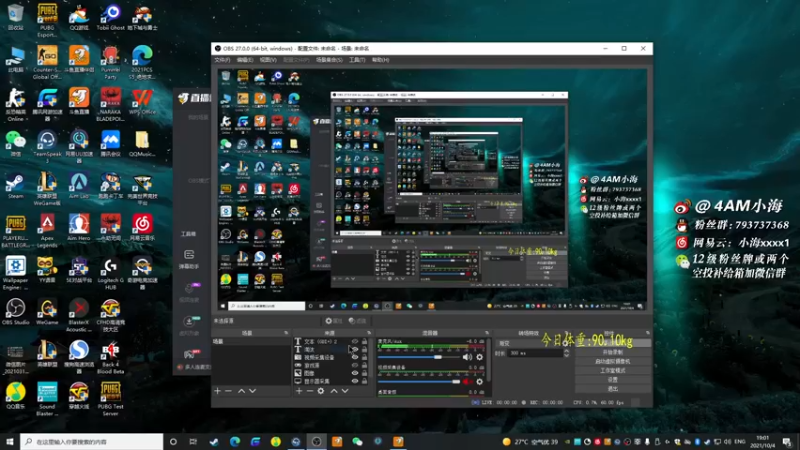Open Task View on the taskbar

click(193, 441)
